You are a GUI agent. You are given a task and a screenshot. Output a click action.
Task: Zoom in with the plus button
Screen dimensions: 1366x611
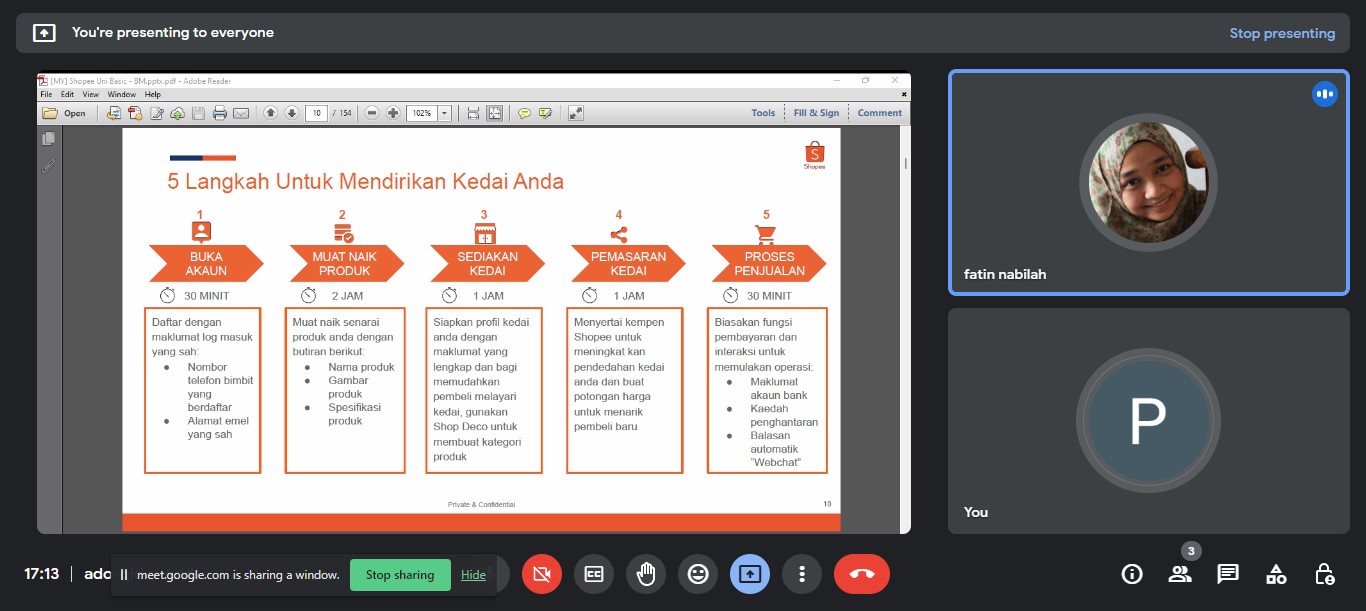(393, 113)
